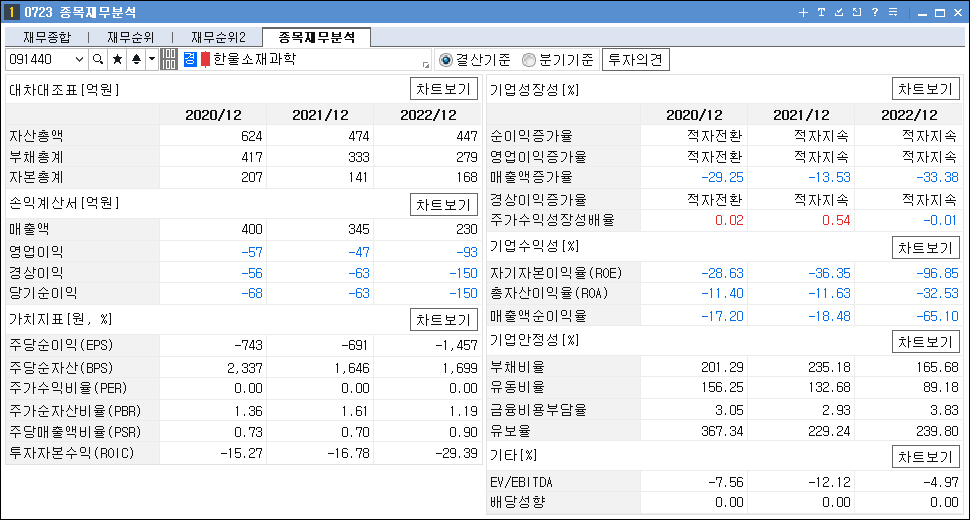Click 주당순자산(BPS) value 2,337
The image size is (970, 520).
tap(245, 369)
